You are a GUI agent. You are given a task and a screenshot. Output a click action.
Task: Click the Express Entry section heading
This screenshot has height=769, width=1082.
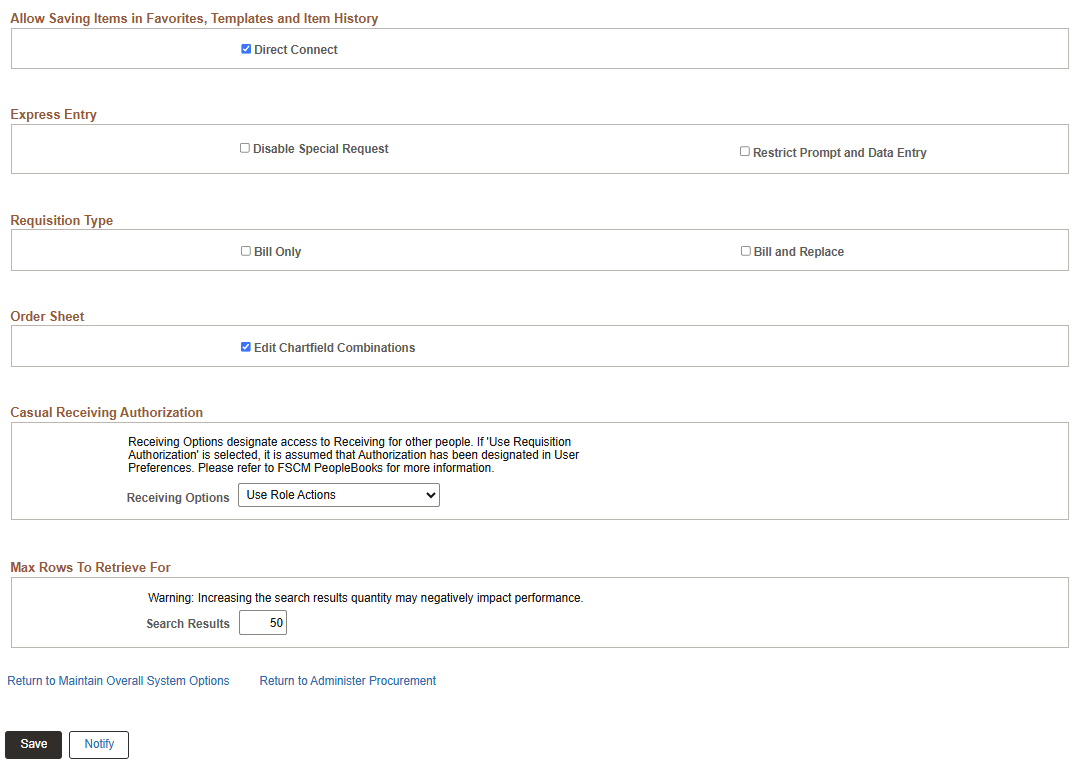tap(53, 114)
